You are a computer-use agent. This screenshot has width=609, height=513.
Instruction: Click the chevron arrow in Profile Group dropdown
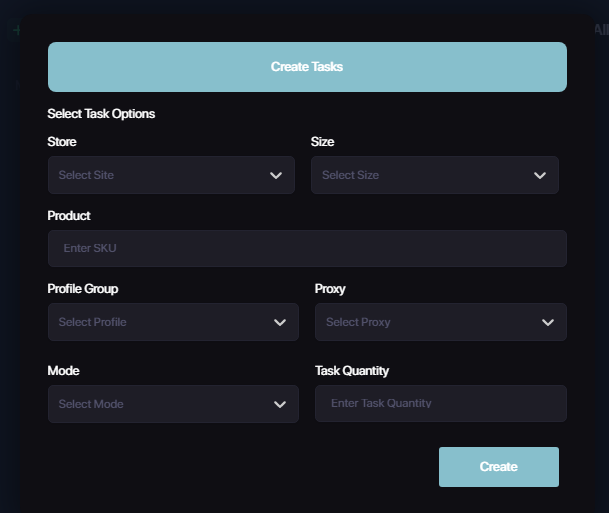(280, 322)
